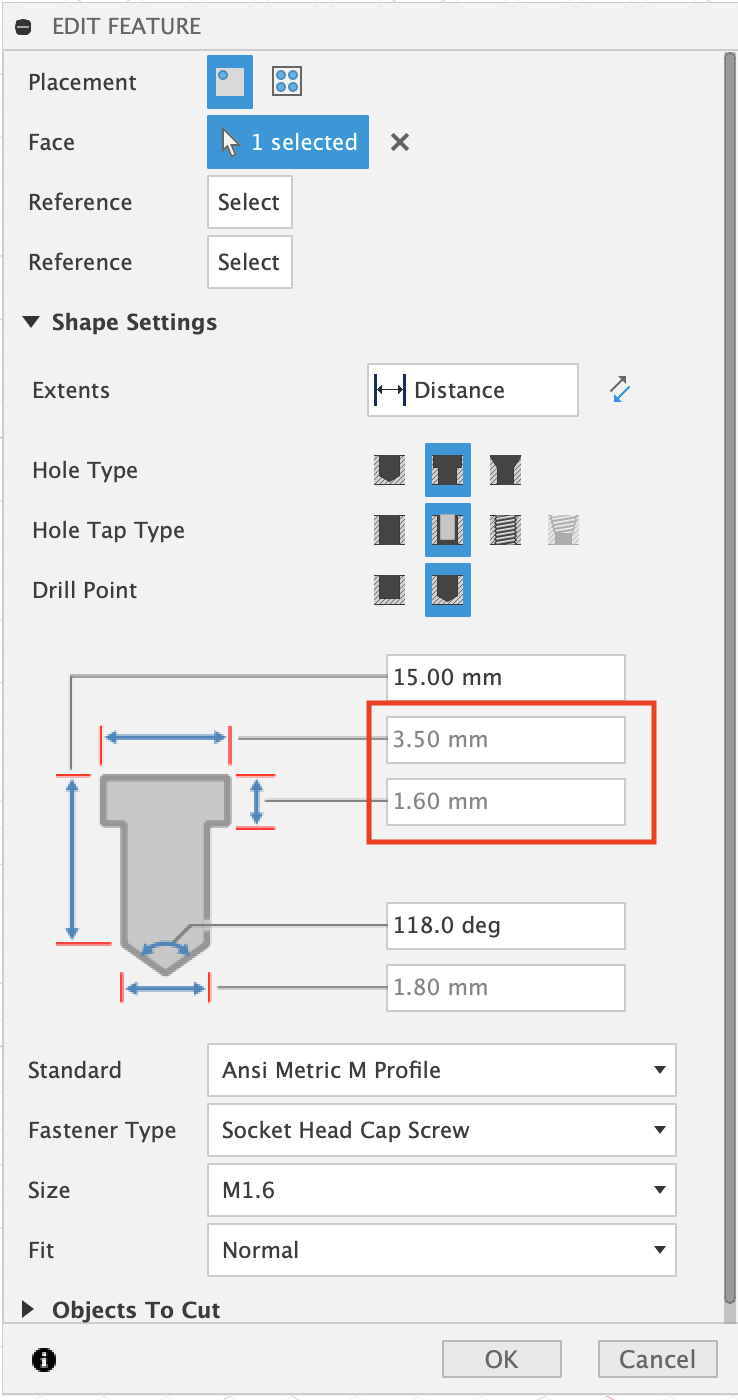Open the Standard dropdown showing Ansi Metric
This screenshot has width=738, height=1400.
coord(441,1070)
